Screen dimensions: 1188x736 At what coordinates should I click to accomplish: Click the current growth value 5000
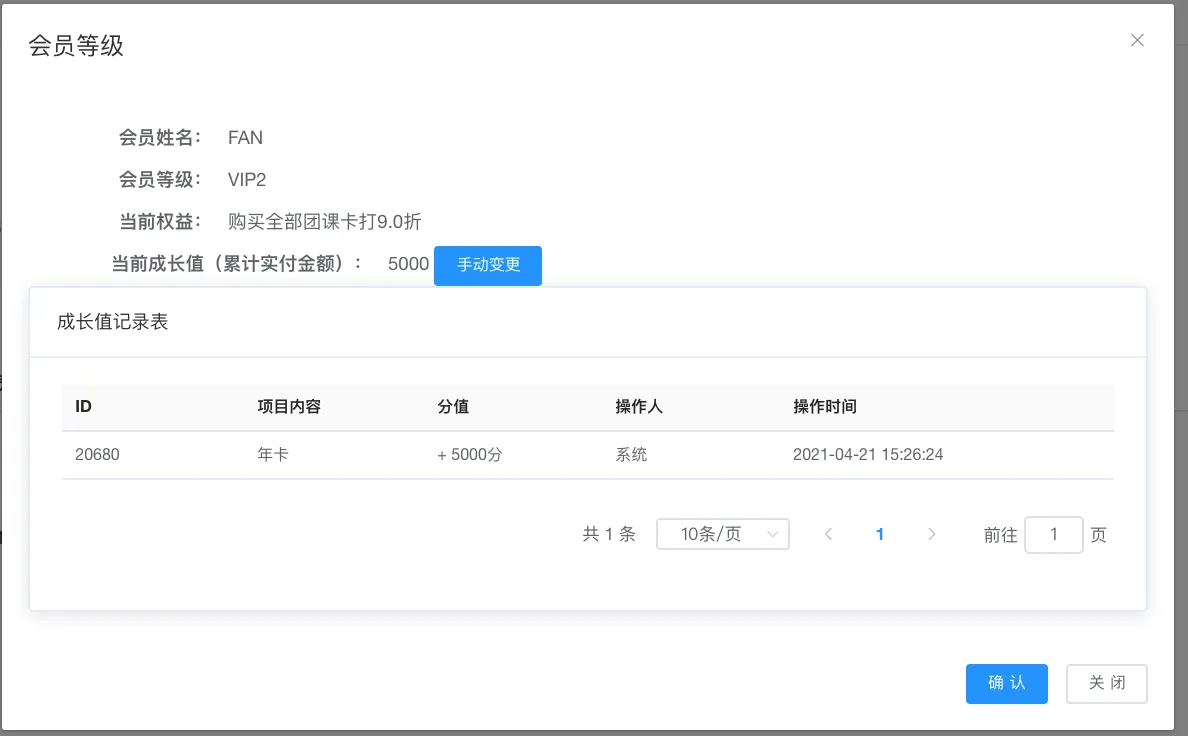click(x=408, y=265)
